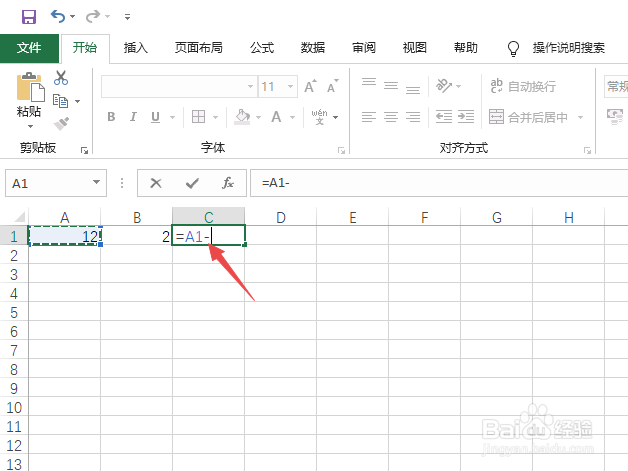This screenshot has width=628, height=471.
Task: Open the Name Box dropdown arrow
Action: click(96, 183)
